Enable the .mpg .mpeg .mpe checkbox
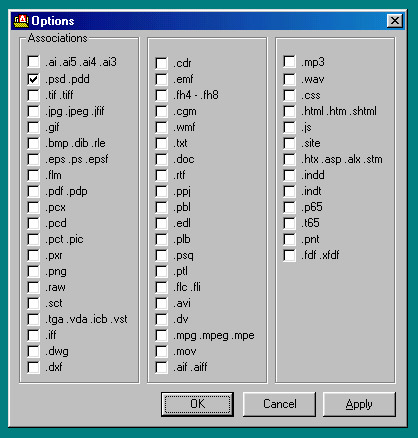The height and width of the screenshot is (438, 418). (161, 335)
